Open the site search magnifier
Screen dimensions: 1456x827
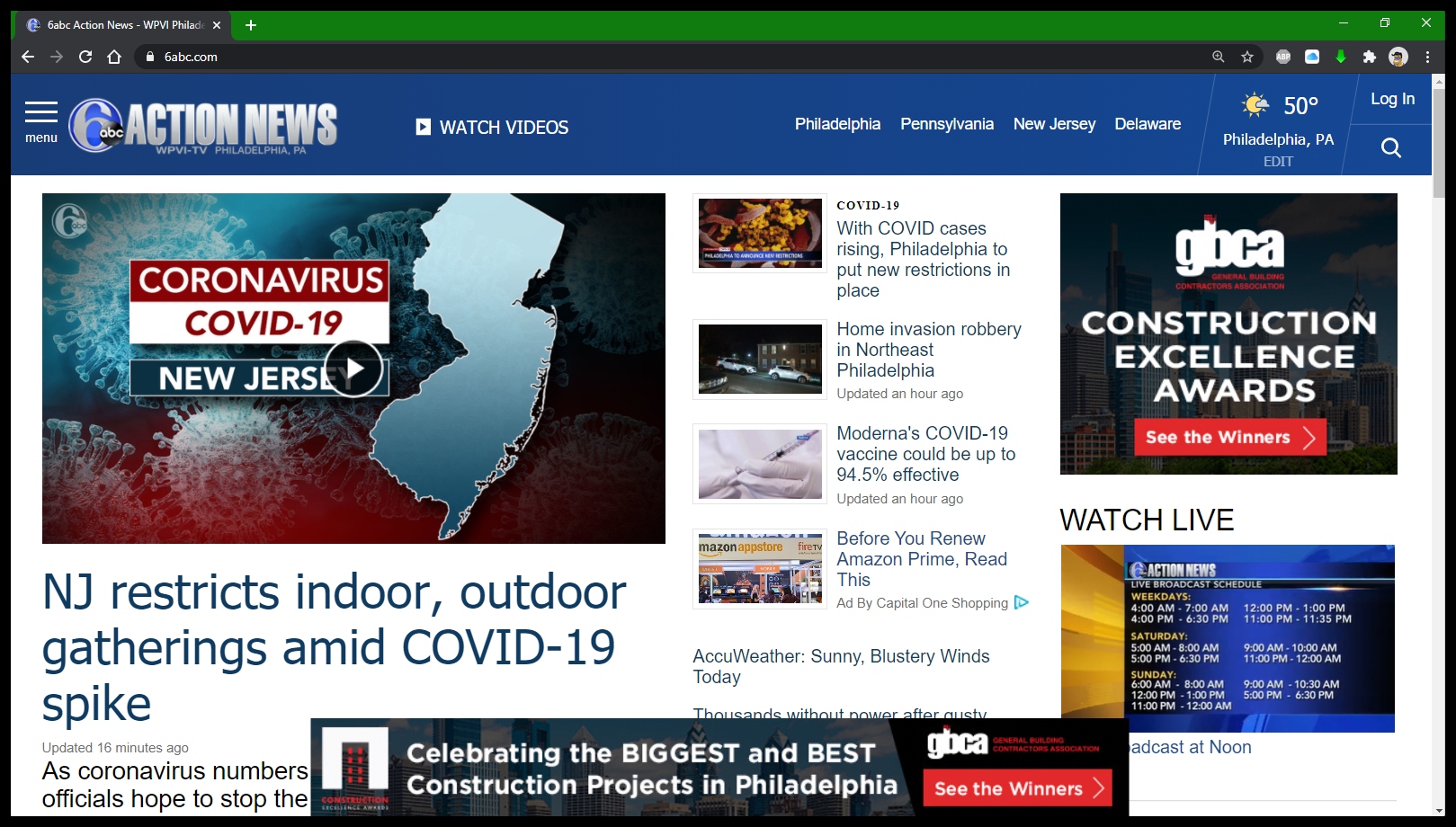(x=1390, y=148)
